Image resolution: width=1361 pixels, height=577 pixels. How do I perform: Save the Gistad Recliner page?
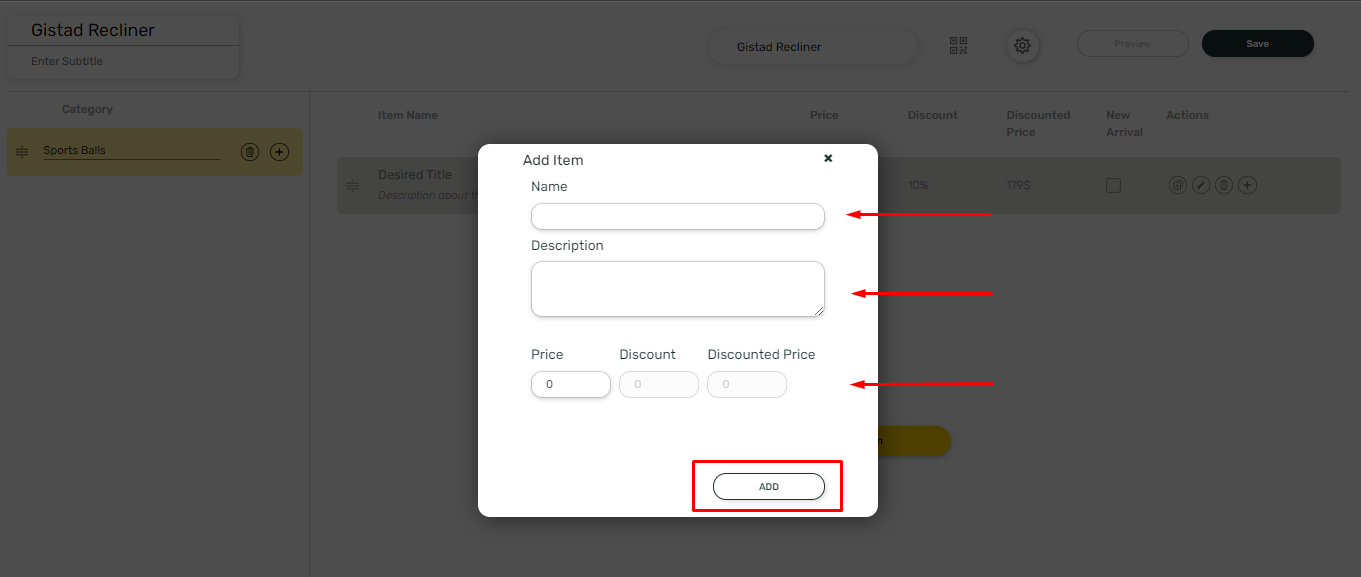pos(1257,43)
